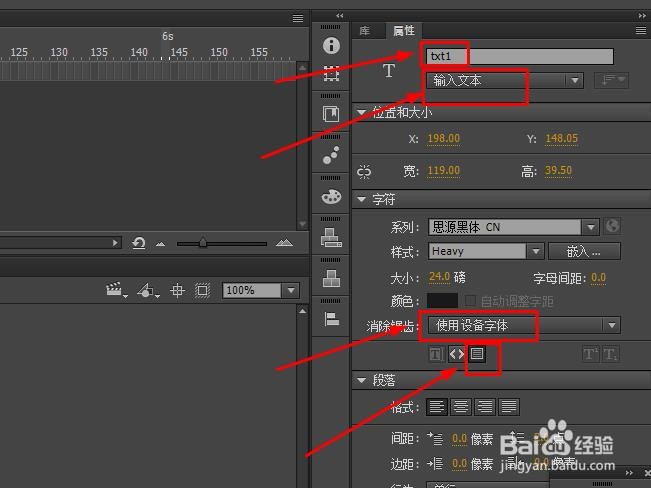Open the Info panel icon

pos(331,45)
